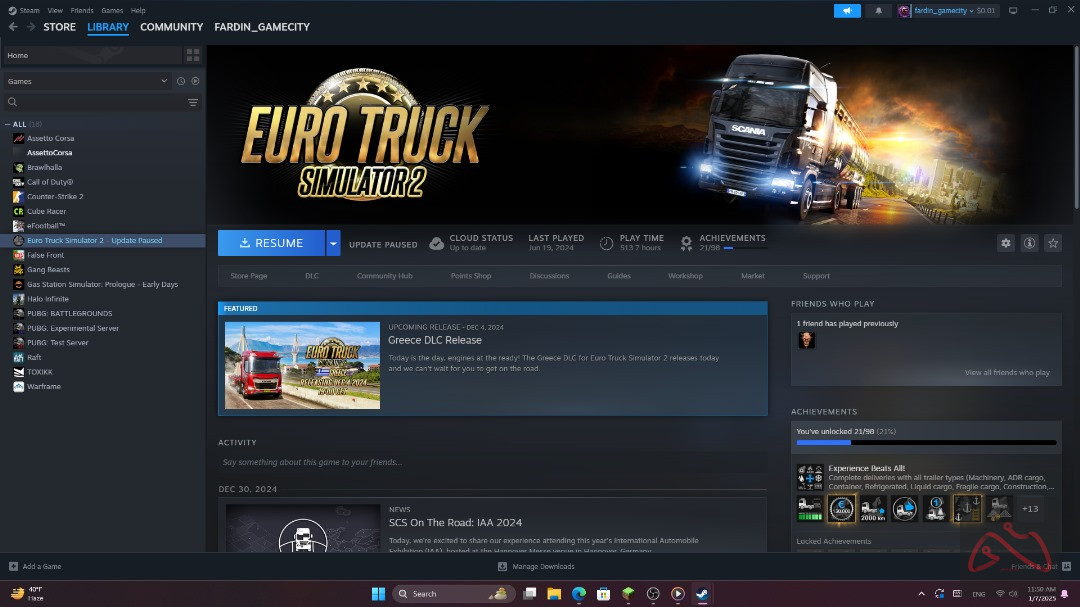The image size is (1080, 607).
Task: Open the Steam Friends menu
Action: click(81, 10)
